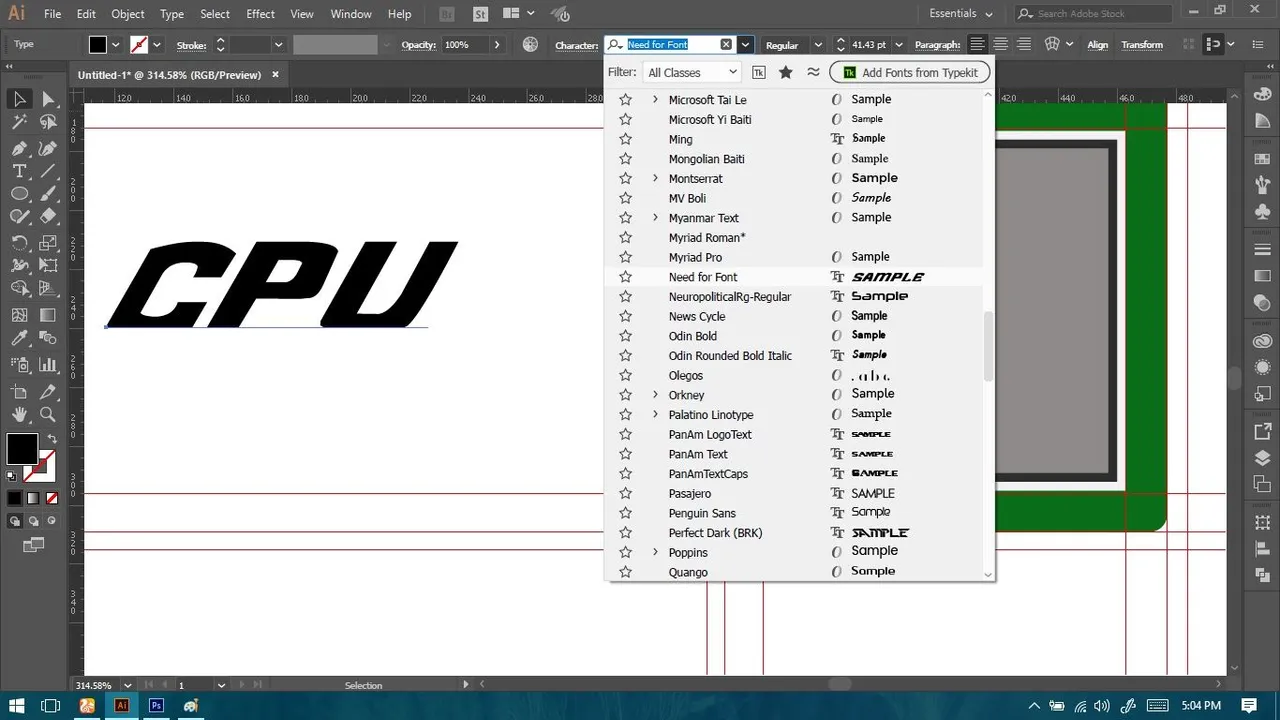Select the Column Graph tool
The width and height of the screenshot is (1280, 720).
pos(48,364)
